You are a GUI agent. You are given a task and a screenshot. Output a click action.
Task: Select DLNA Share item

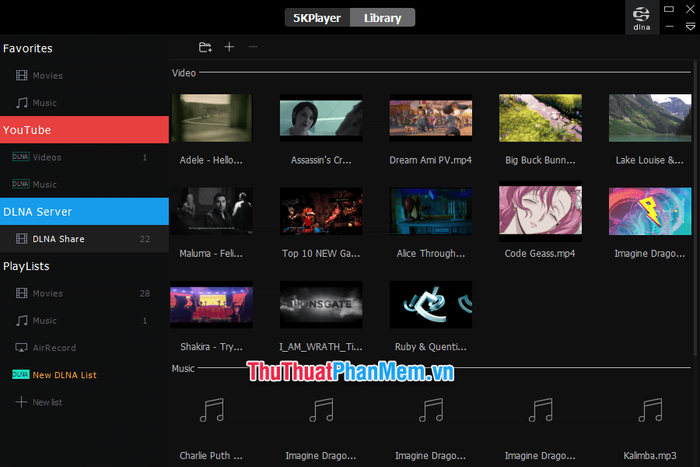pos(84,239)
